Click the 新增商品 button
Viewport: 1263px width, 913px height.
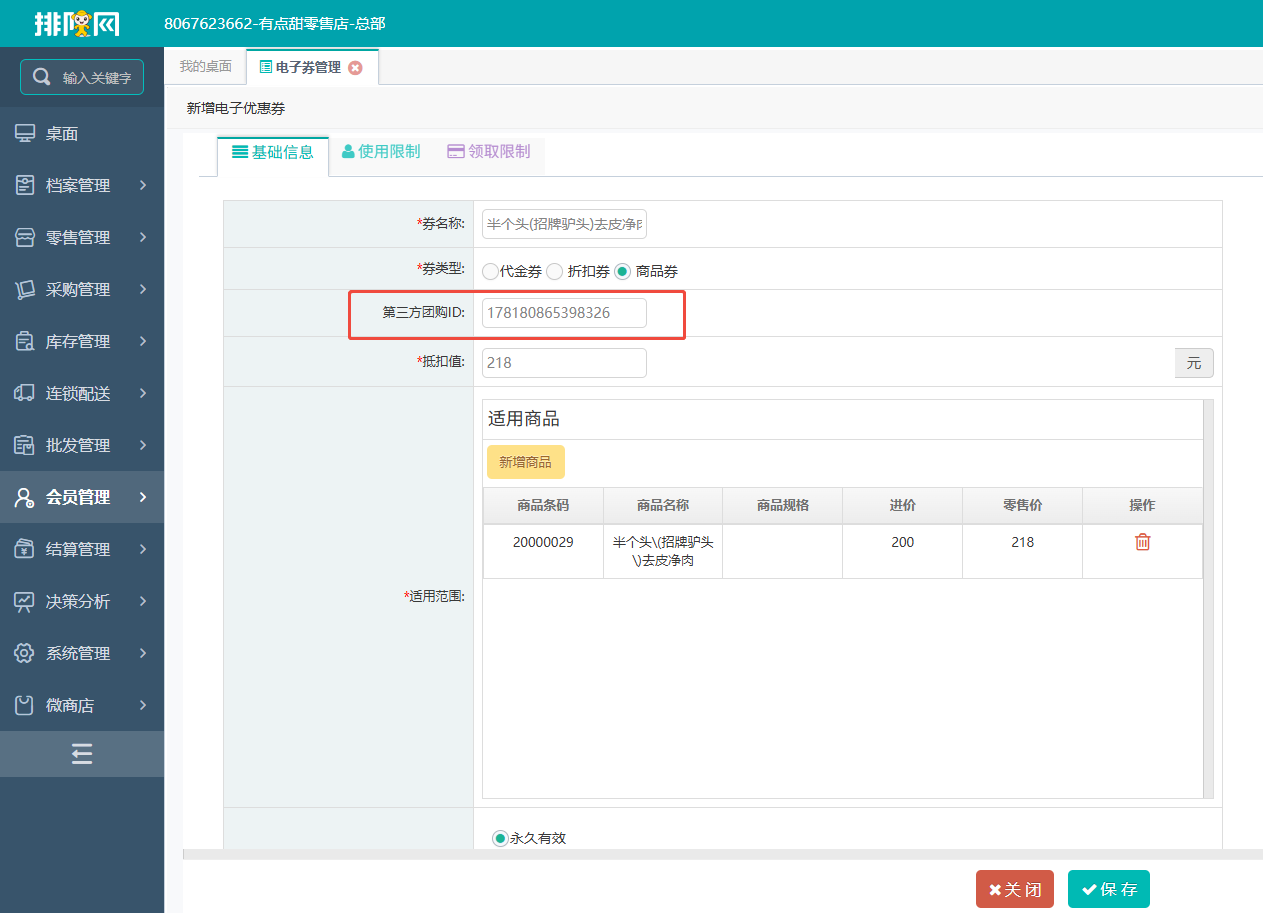[525, 462]
